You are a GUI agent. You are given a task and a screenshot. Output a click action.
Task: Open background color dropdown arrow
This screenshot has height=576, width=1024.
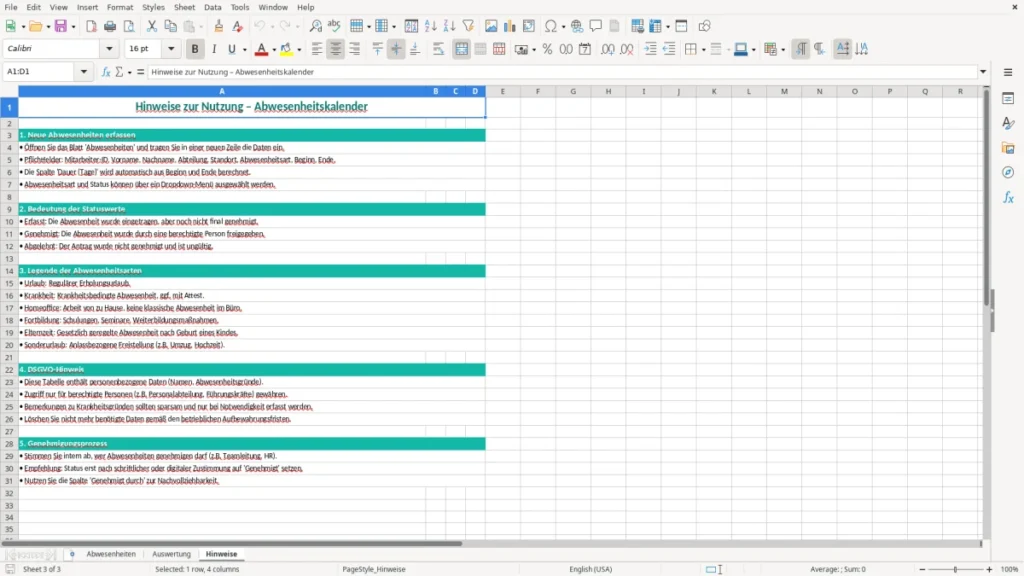pos(299,50)
